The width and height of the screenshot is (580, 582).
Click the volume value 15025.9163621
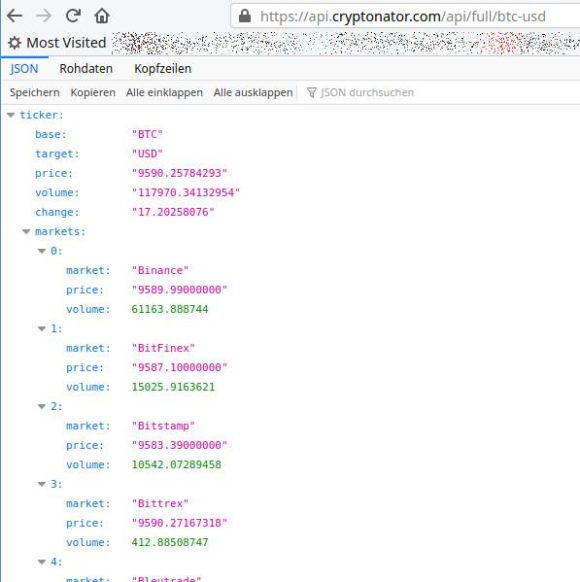click(173, 387)
